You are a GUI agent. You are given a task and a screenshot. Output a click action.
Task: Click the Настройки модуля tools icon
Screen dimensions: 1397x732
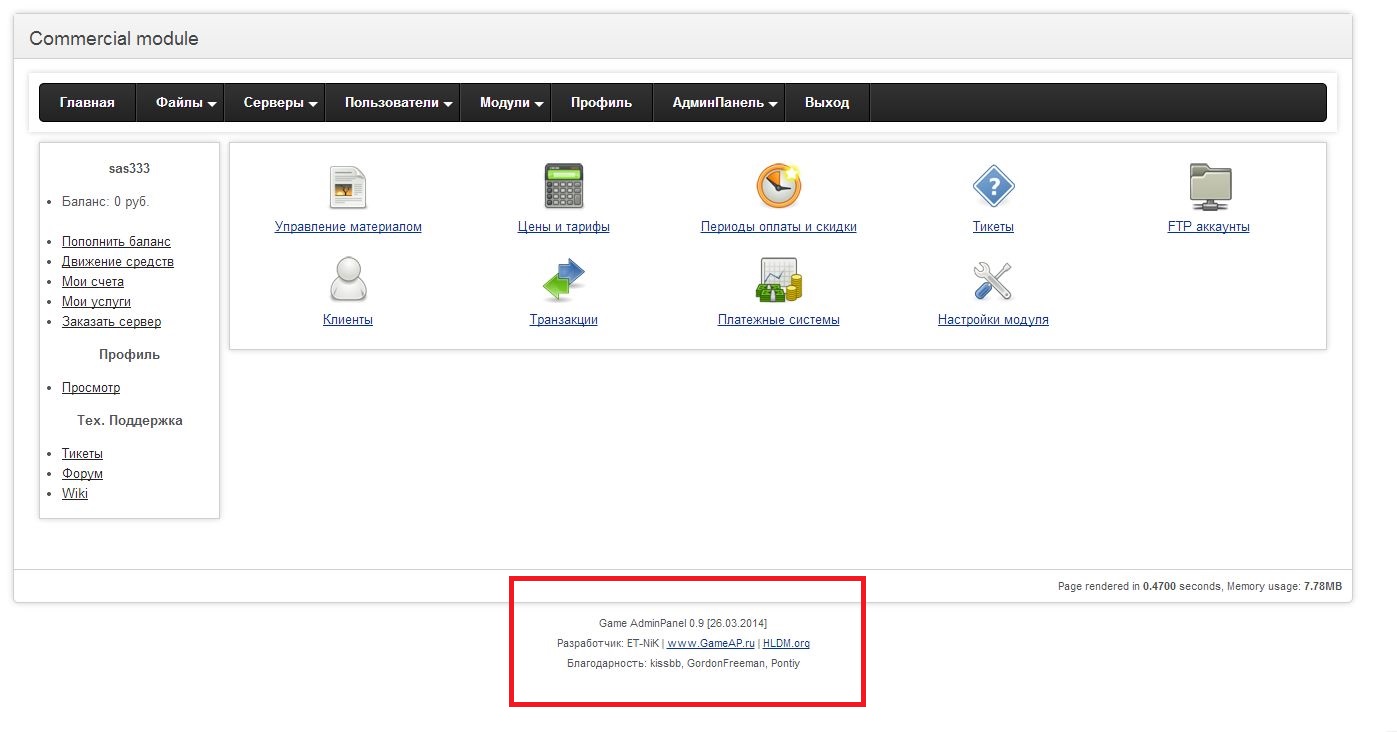(x=993, y=280)
